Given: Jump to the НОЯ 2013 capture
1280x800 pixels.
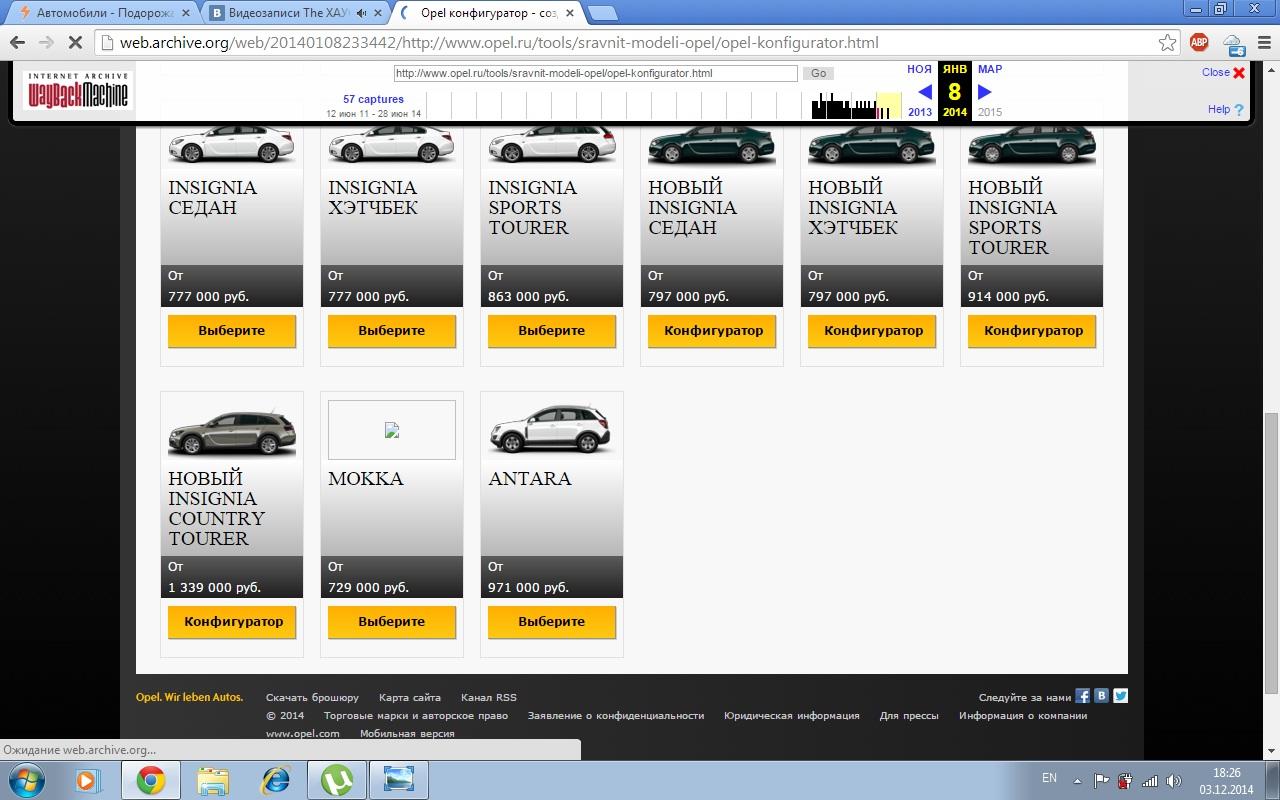Looking at the screenshot, I should pyautogui.click(x=920, y=90).
